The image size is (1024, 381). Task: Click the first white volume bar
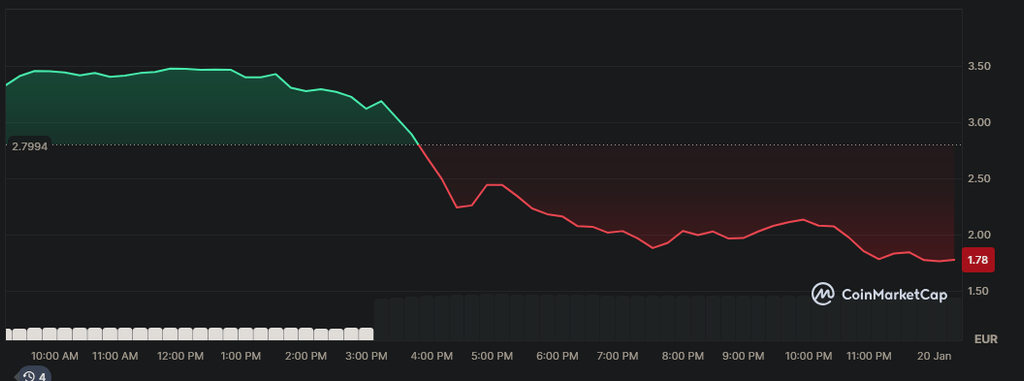(x=8, y=335)
